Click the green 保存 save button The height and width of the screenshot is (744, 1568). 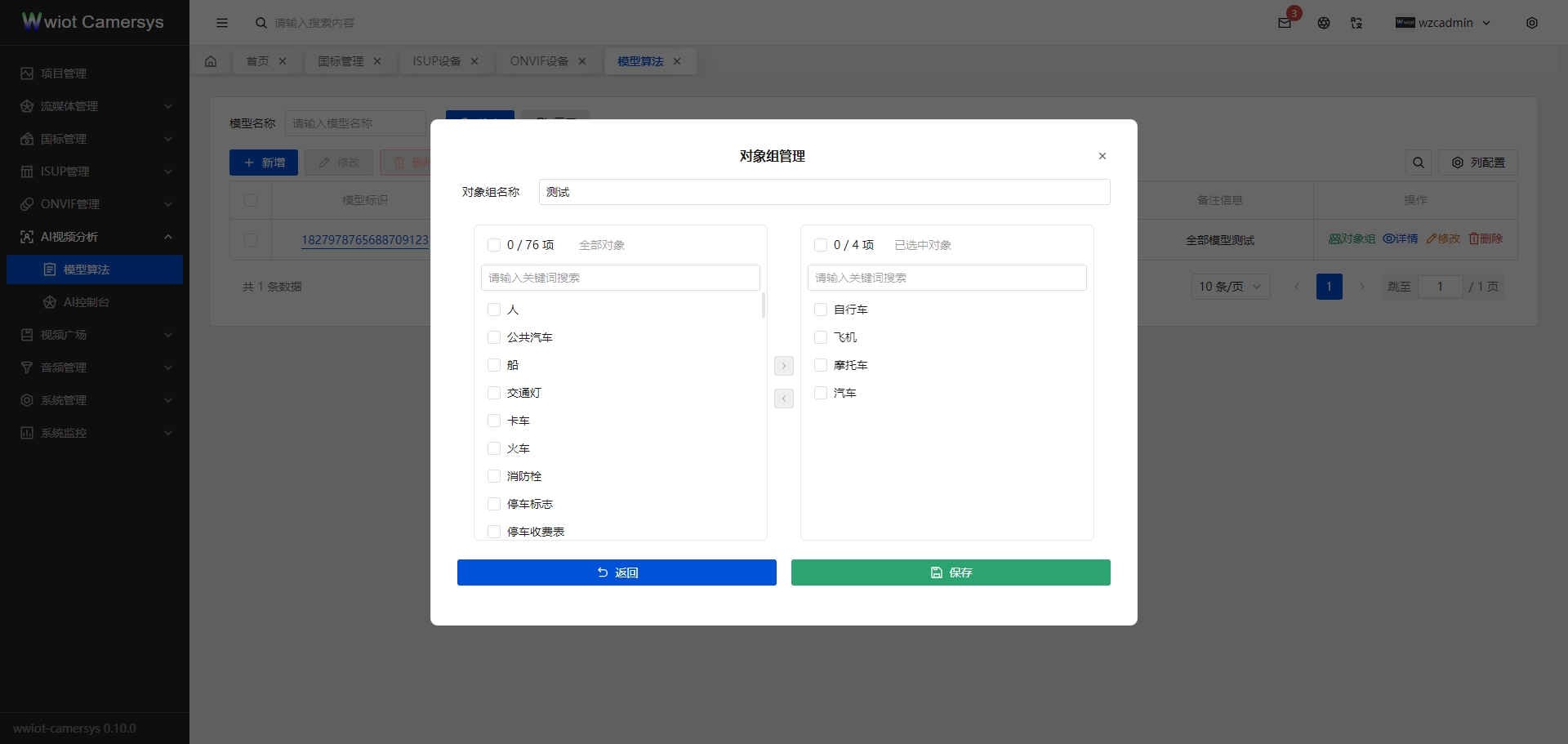(x=950, y=572)
